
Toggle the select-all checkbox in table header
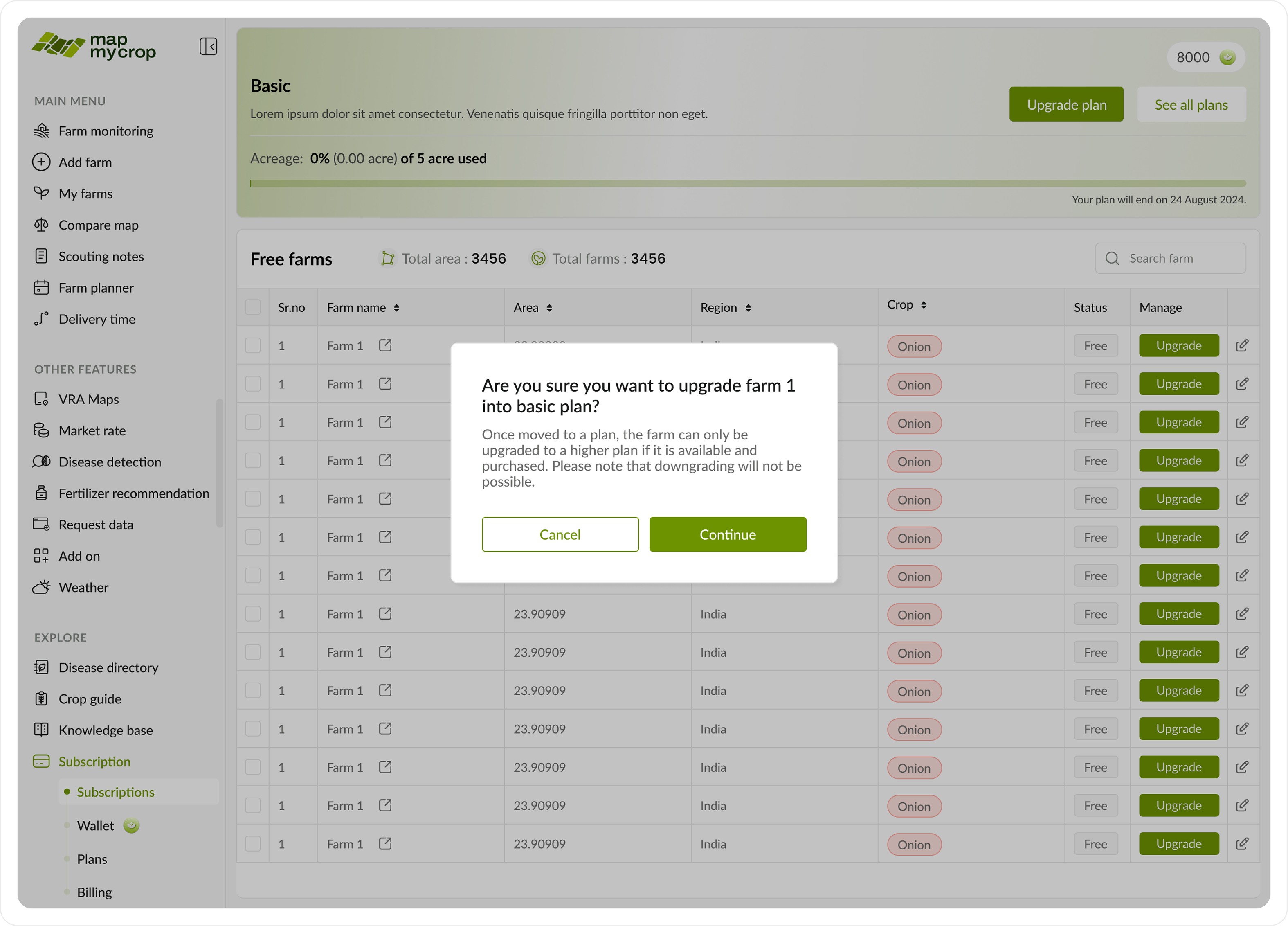point(253,307)
